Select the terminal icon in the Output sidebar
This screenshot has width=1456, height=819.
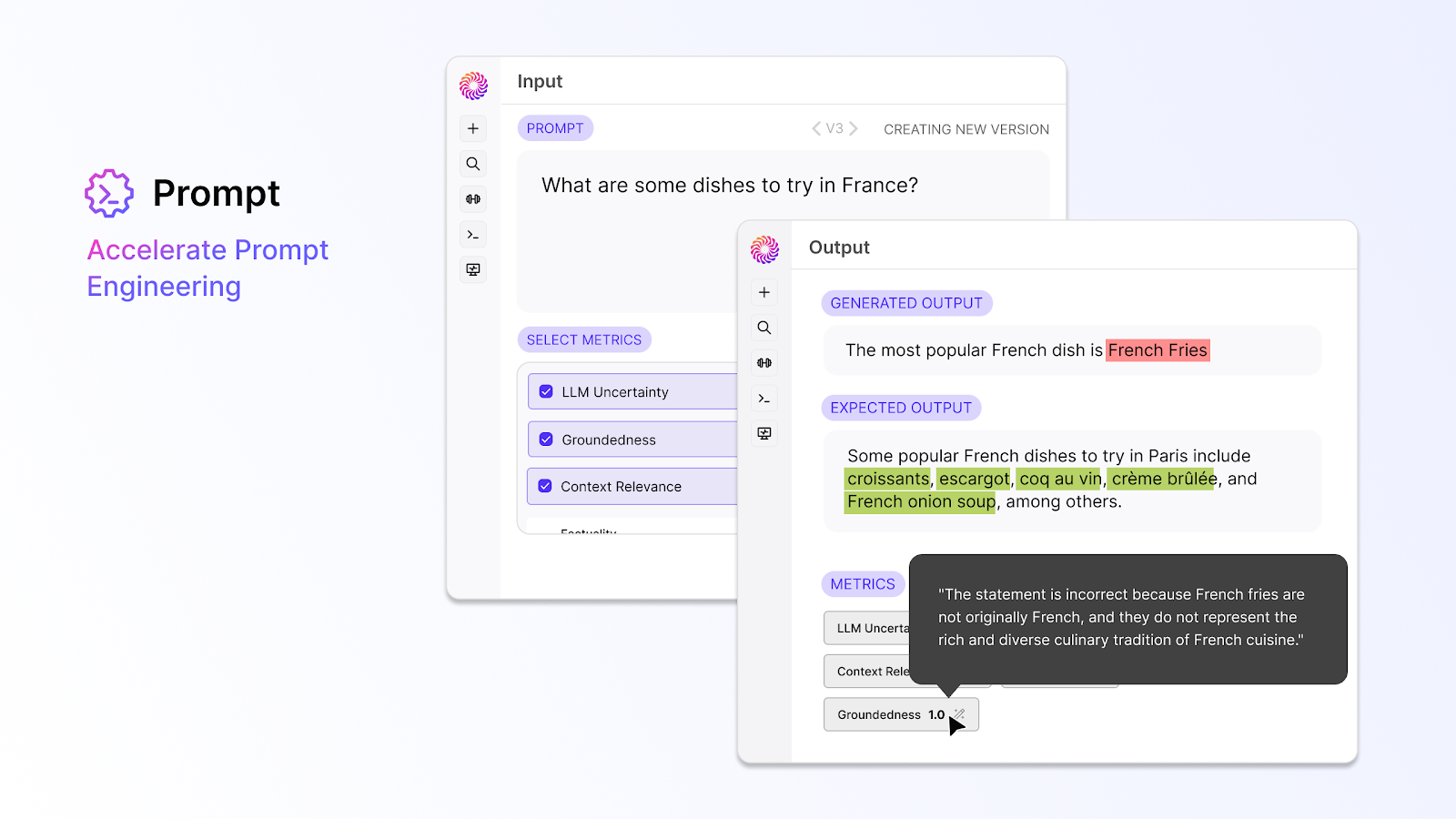coord(763,398)
